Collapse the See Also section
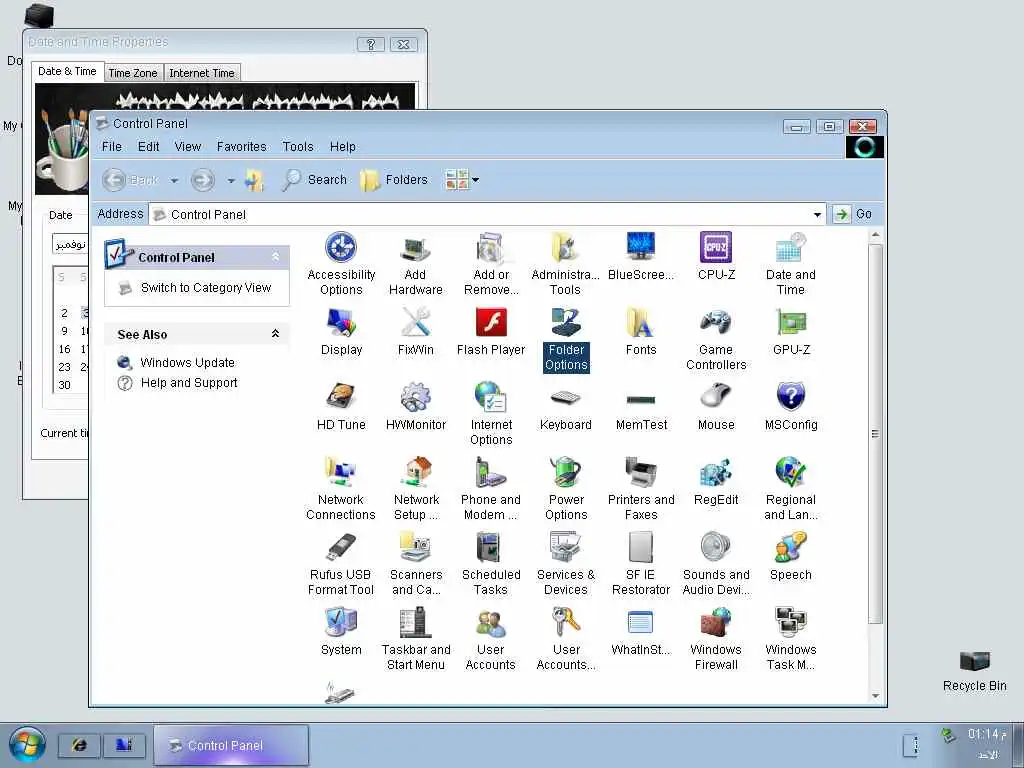Screen dimensions: 1024x768 click(276, 334)
